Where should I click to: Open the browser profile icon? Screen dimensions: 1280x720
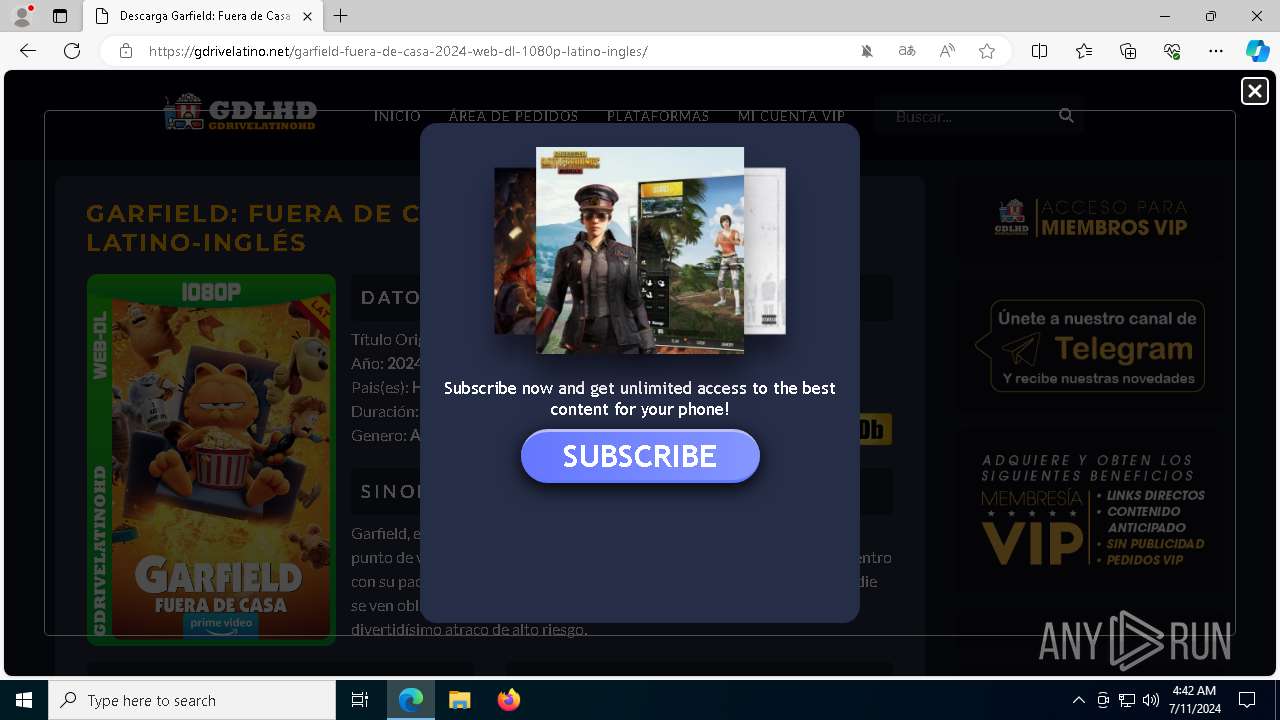pos(22,16)
